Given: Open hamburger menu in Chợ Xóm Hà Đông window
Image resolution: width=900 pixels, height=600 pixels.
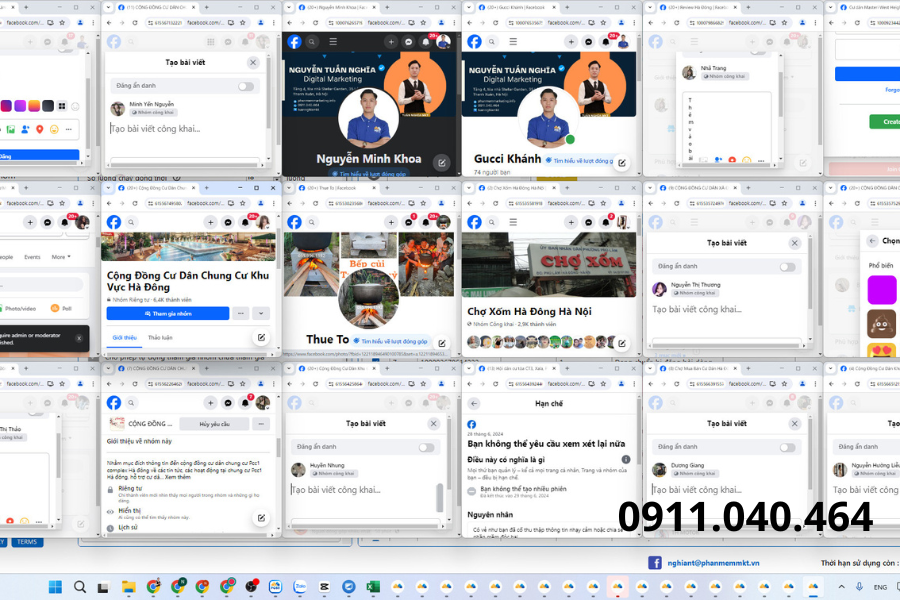Looking at the screenshot, I should click(513, 222).
